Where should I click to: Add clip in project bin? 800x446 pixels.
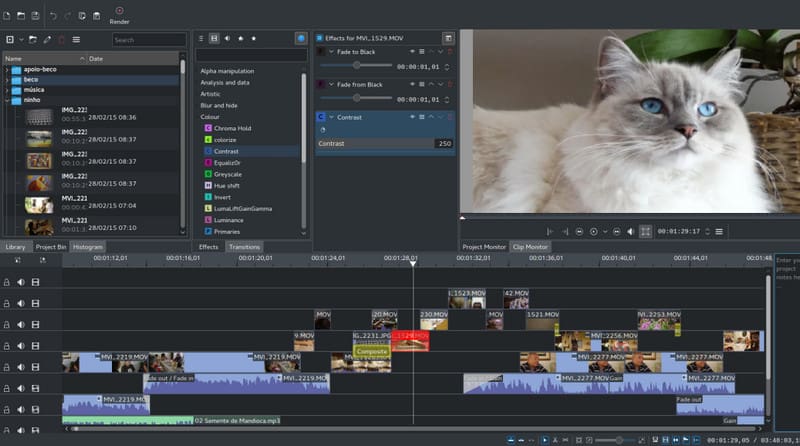10,39
